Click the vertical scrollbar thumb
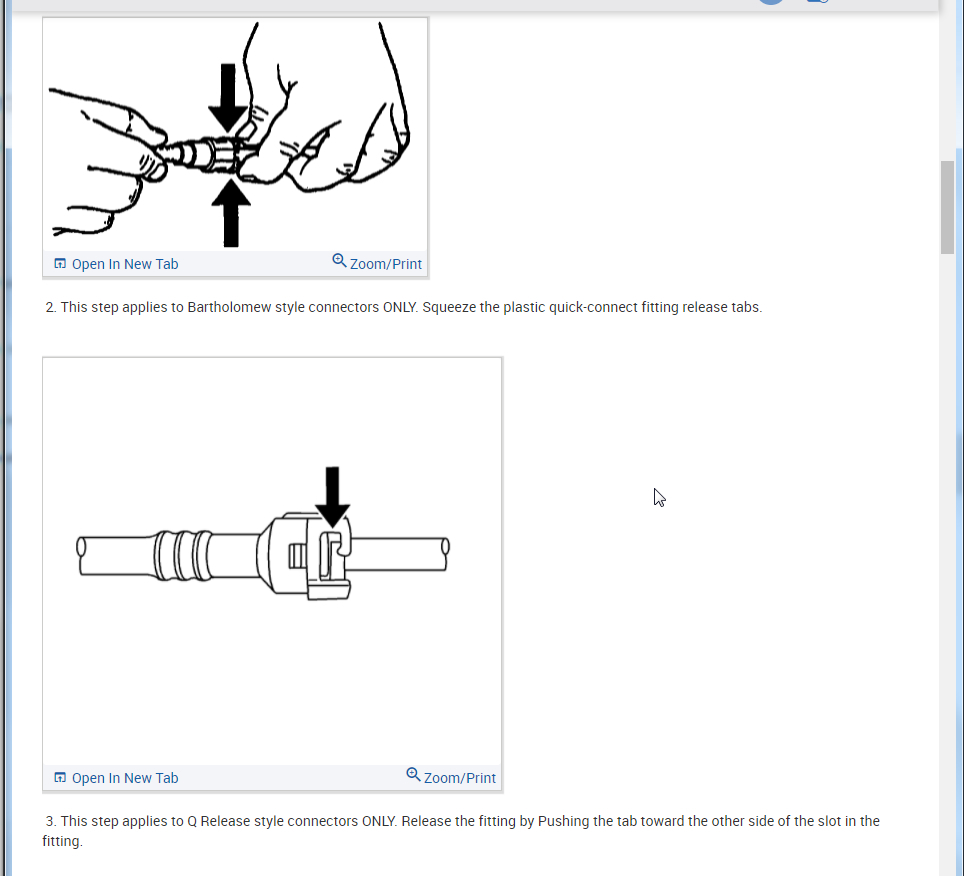Viewport: 964px width, 876px height. [x=947, y=207]
